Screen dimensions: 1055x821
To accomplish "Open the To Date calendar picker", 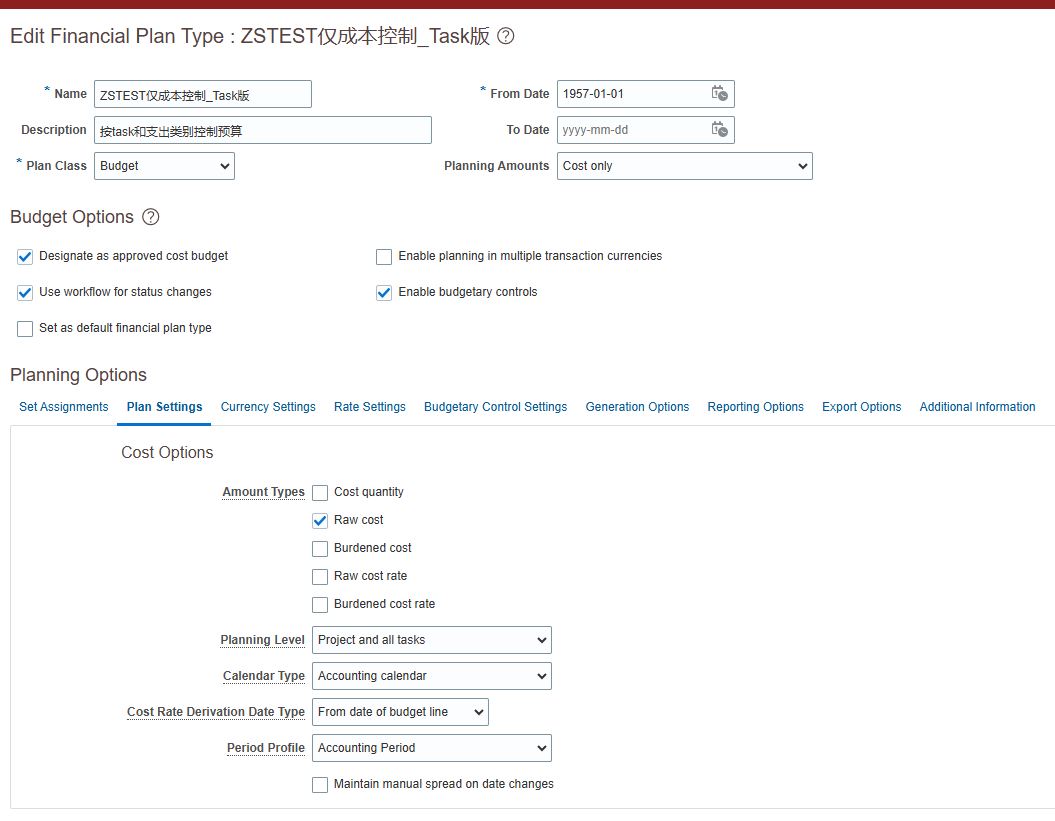I will click(x=719, y=129).
